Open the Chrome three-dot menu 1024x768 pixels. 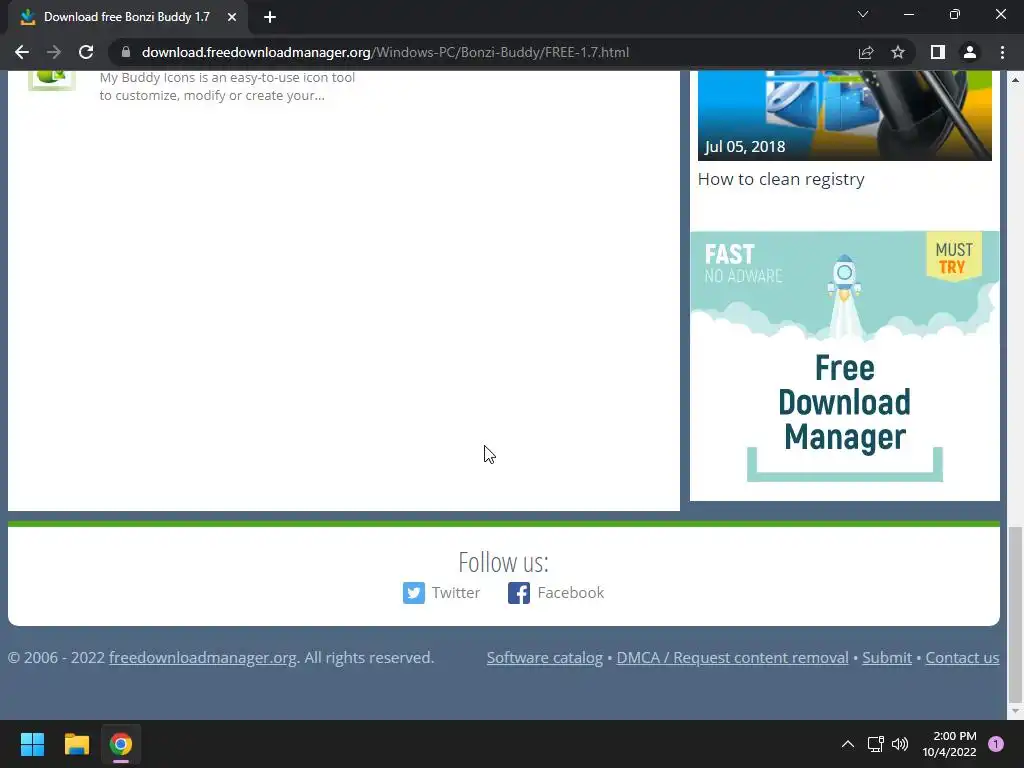click(1002, 52)
